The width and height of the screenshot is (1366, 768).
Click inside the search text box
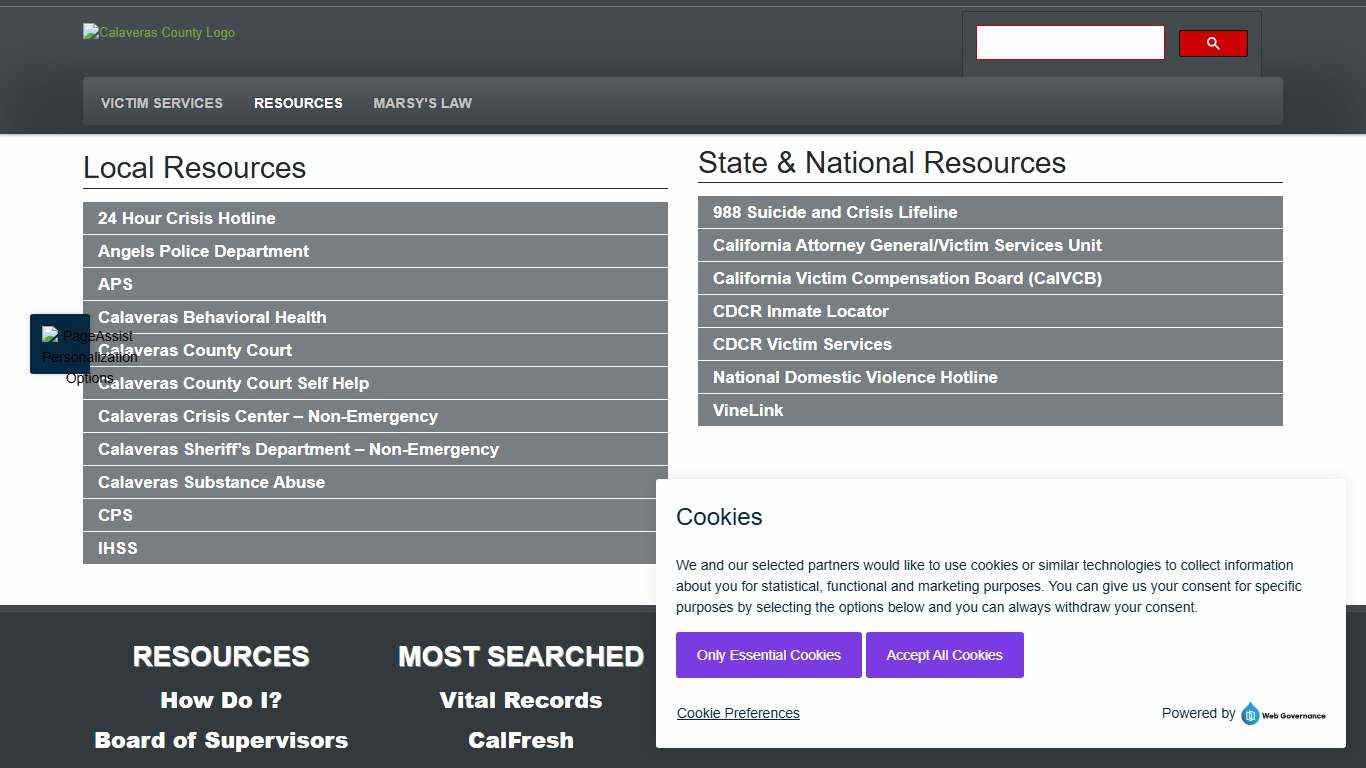tap(1069, 42)
